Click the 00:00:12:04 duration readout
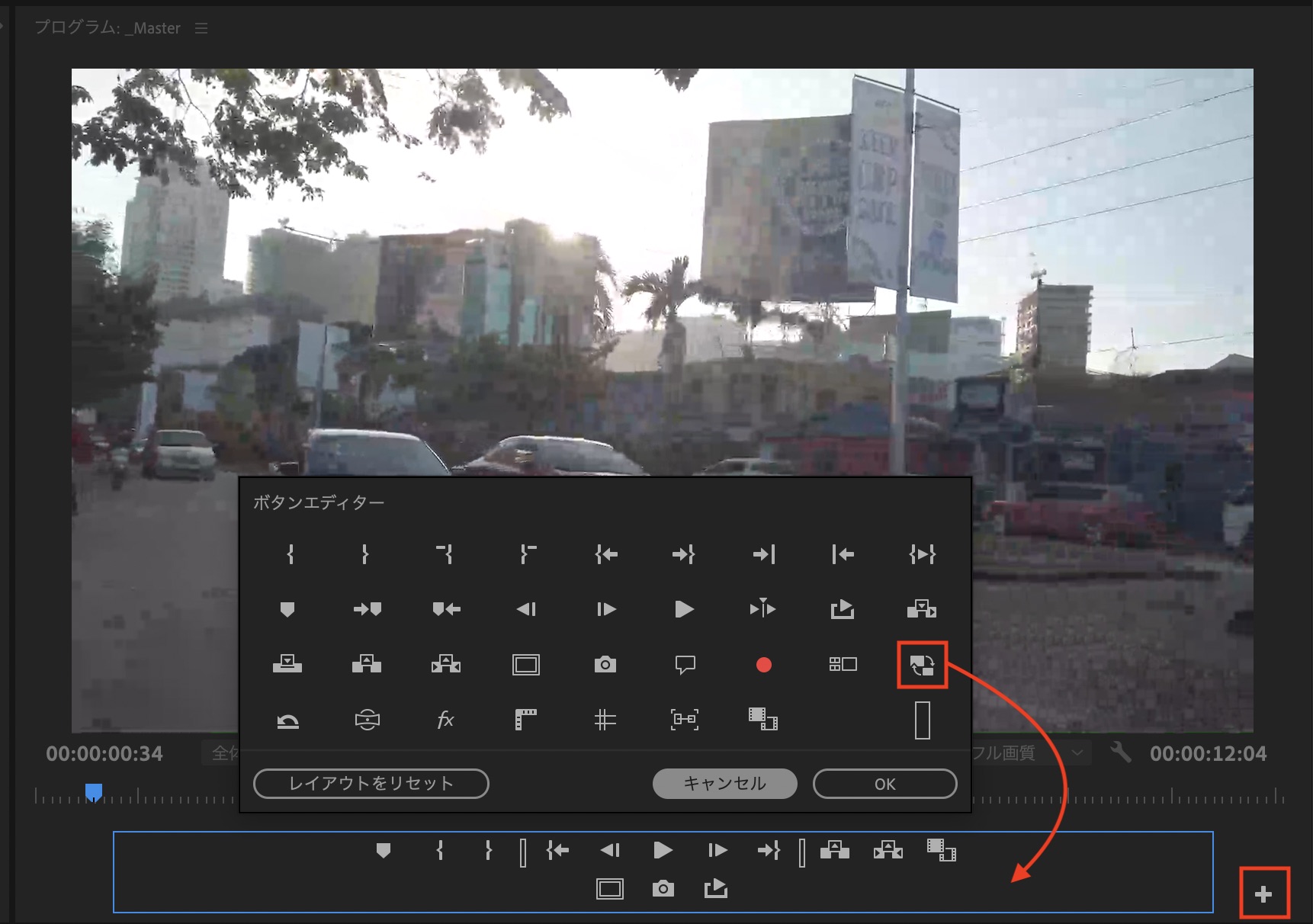This screenshot has width=1313, height=924. (1209, 754)
